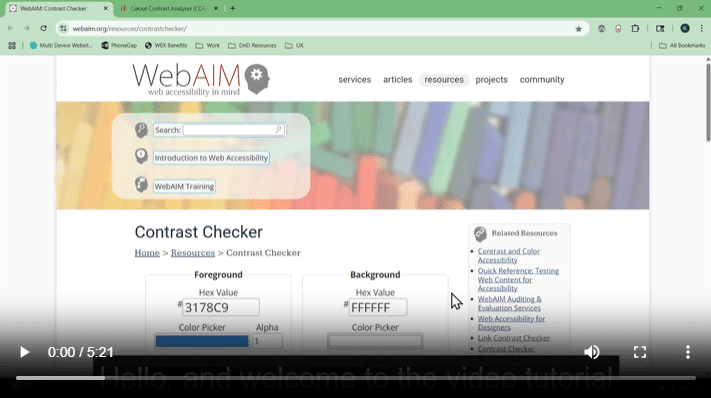Open the browser extensions puzzle icon
Image resolution: width=711 pixels, height=398 pixels.
point(635,29)
